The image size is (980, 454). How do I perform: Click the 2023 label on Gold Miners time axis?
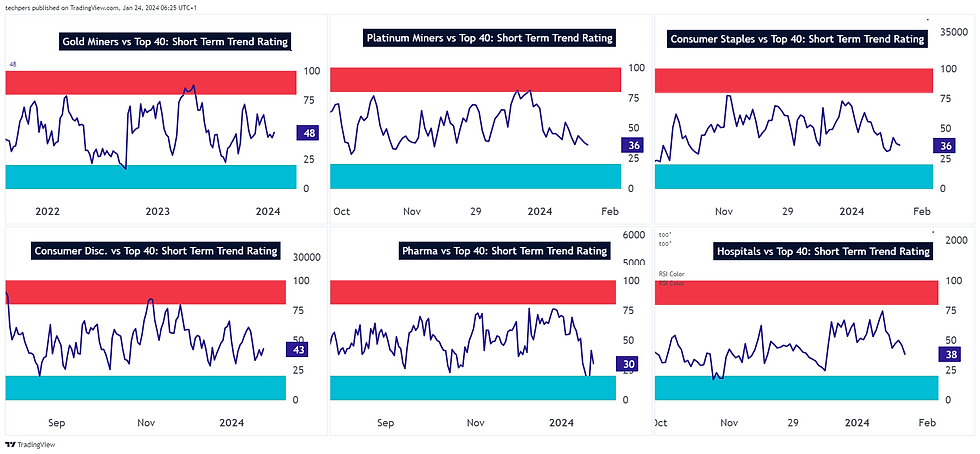click(x=157, y=211)
